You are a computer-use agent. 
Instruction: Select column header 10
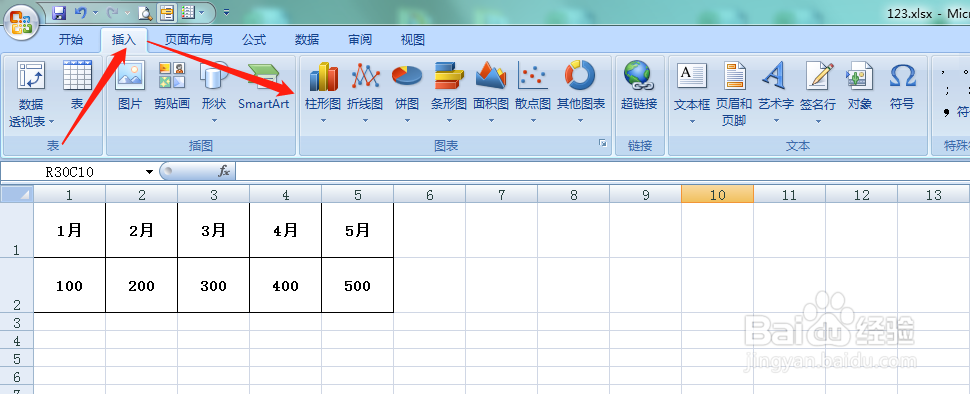tap(717, 195)
